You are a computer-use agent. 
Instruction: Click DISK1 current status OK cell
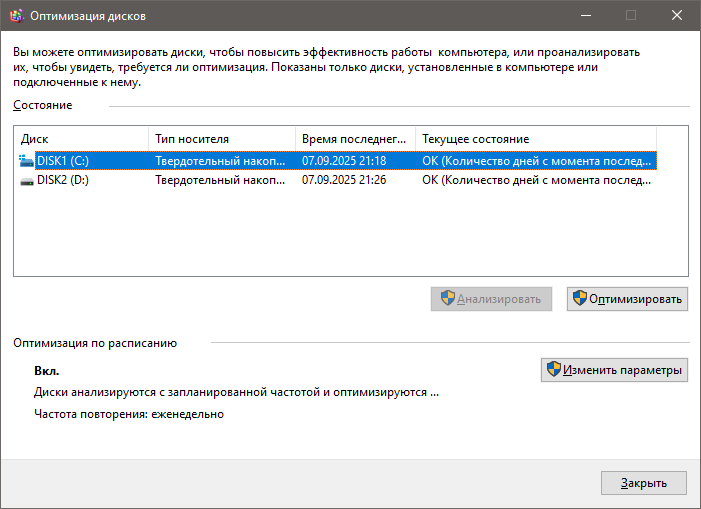click(x=537, y=160)
